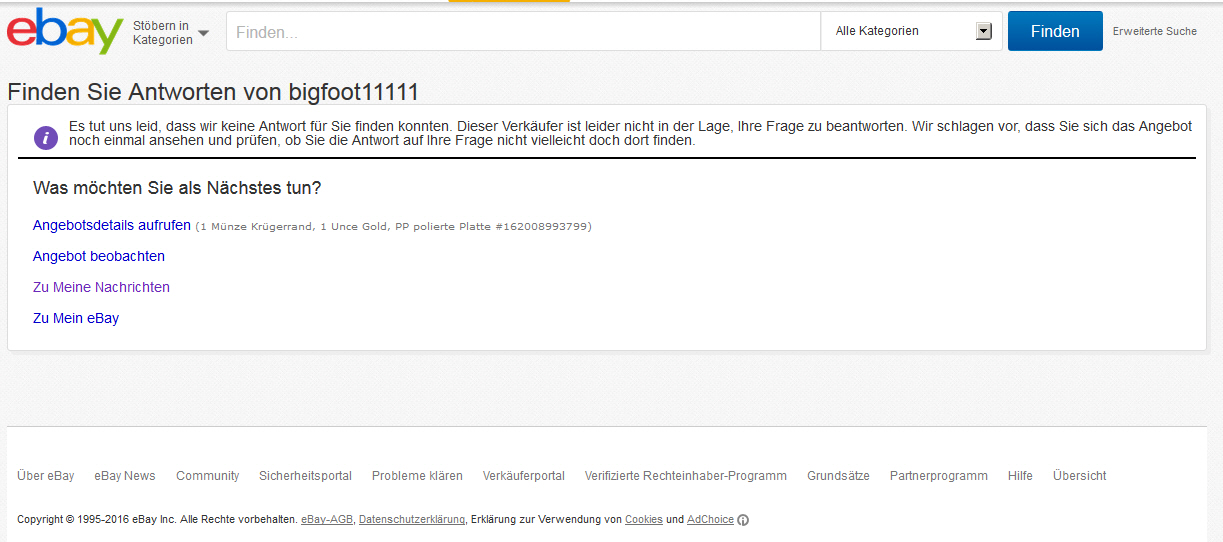Open the eBay-AGB link
The width and height of the screenshot is (1223, 542).
327,520
